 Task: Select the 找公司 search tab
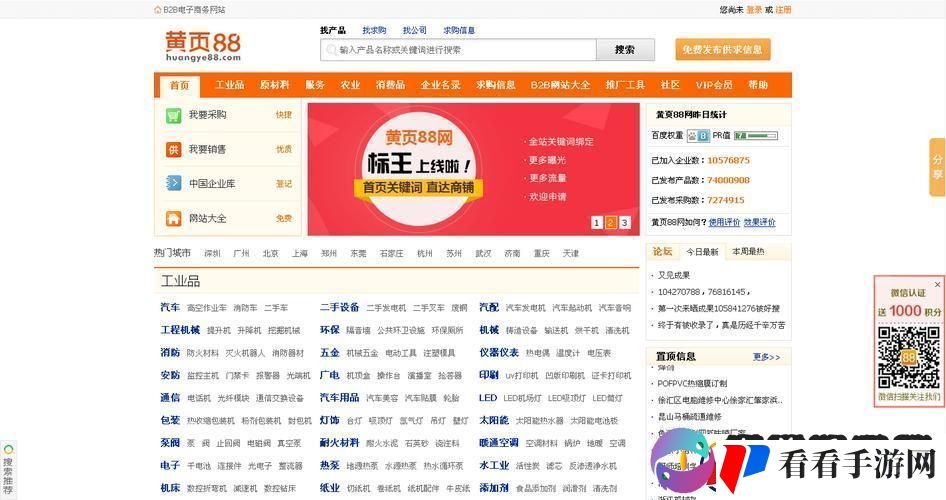click(414, 30)
